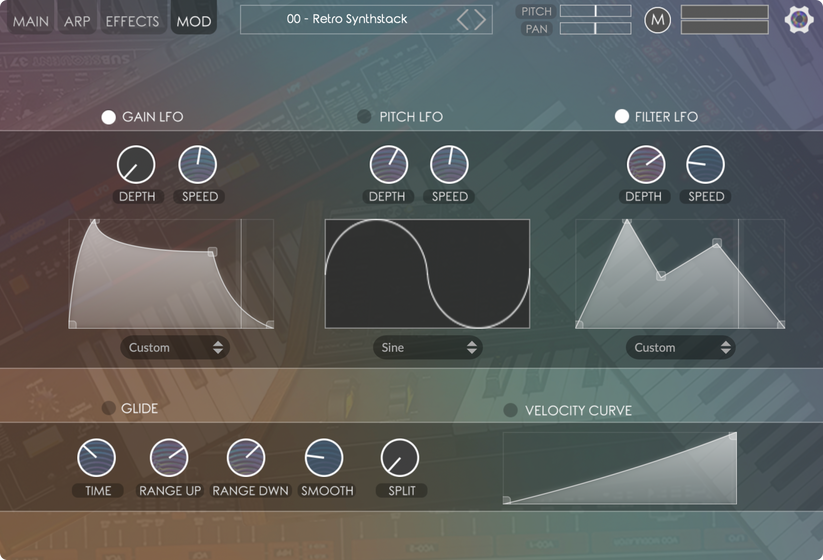Go to previous preset with left arrow
823x560 pixels.
click(x=464, y=19)
